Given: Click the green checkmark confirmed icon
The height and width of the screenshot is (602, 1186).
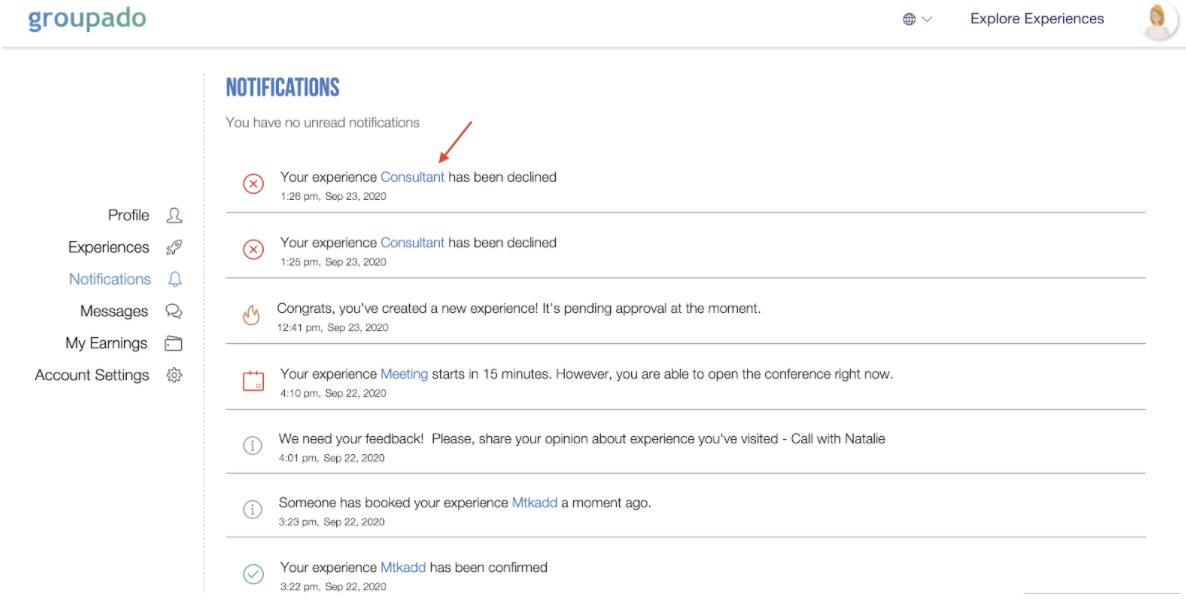Looking at the screenshot, I should point(253,574).
